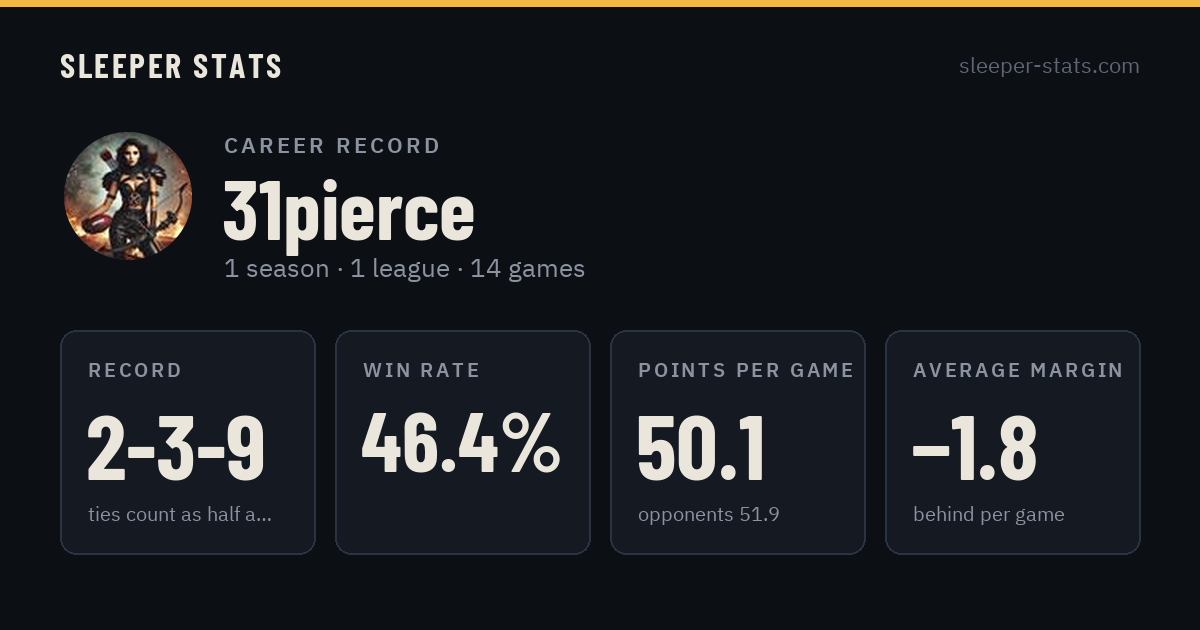Open the Average Margin card
The image size is (1200, 630).
pyautogui.click(x=1013, y=442)
